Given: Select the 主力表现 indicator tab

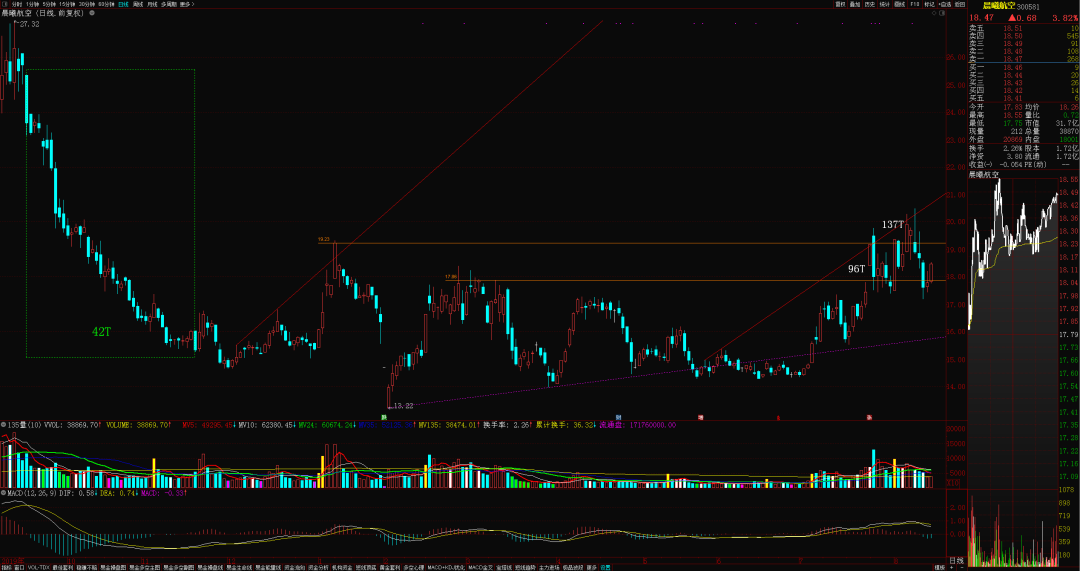Looking at the screenshot, I should pyautogui.click(x=549, y=568).
